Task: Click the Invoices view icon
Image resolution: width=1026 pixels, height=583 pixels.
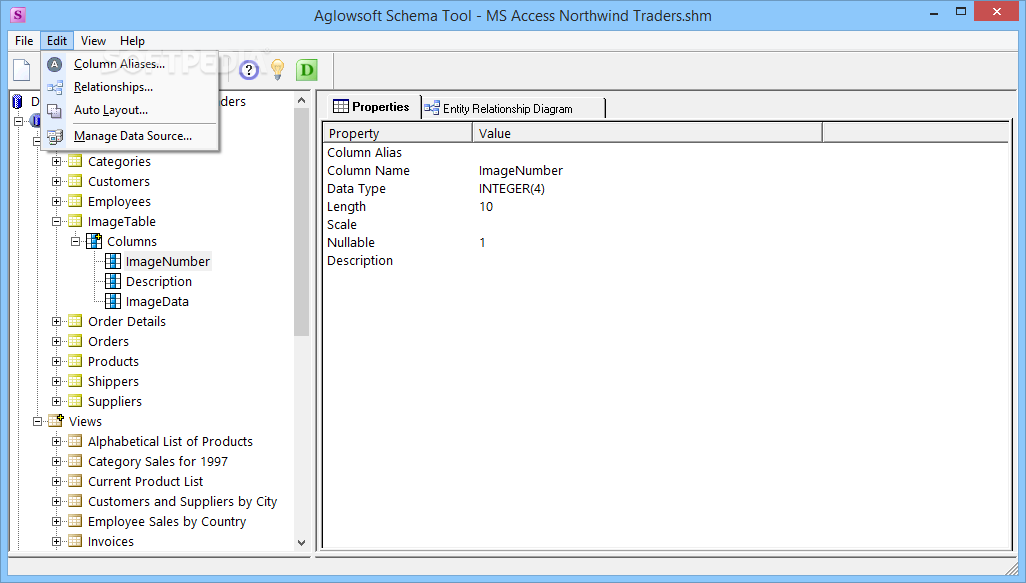Action: 76,541
